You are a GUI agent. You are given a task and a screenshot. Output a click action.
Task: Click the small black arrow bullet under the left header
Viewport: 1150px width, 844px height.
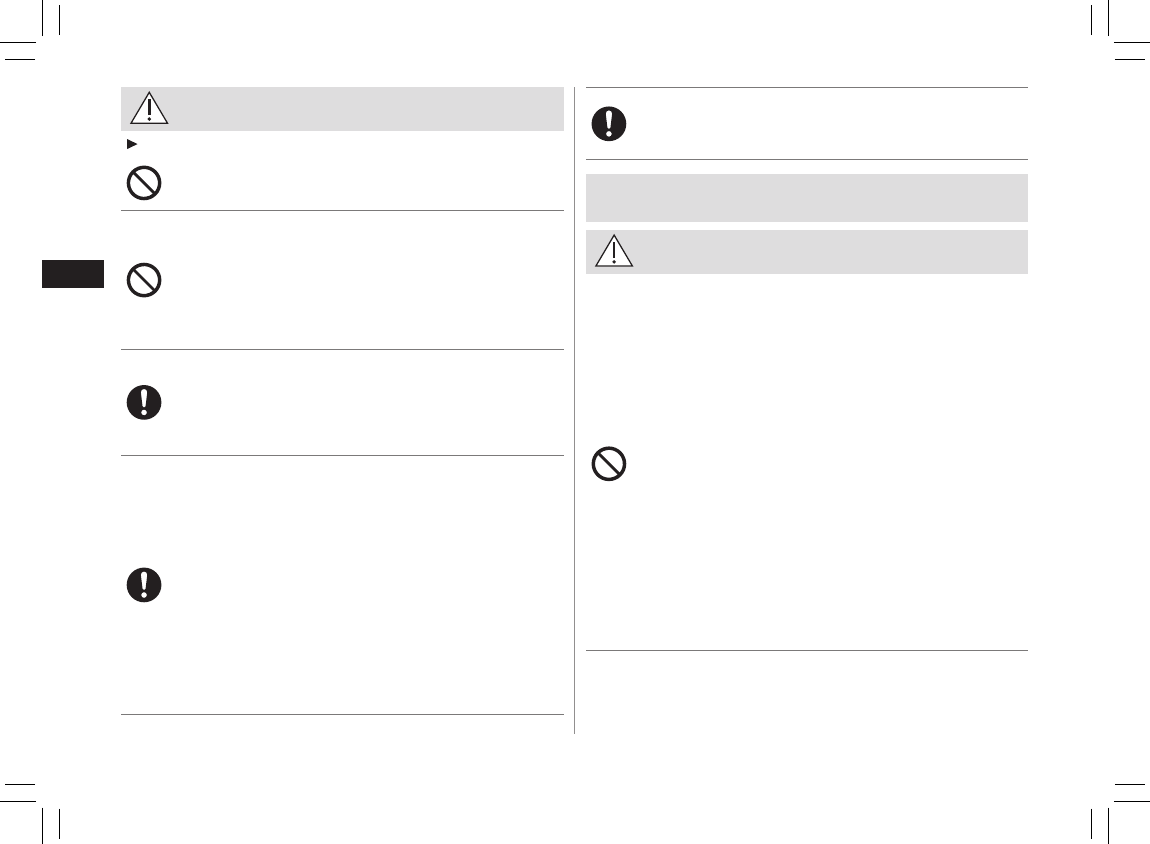[x=131, y=145]
